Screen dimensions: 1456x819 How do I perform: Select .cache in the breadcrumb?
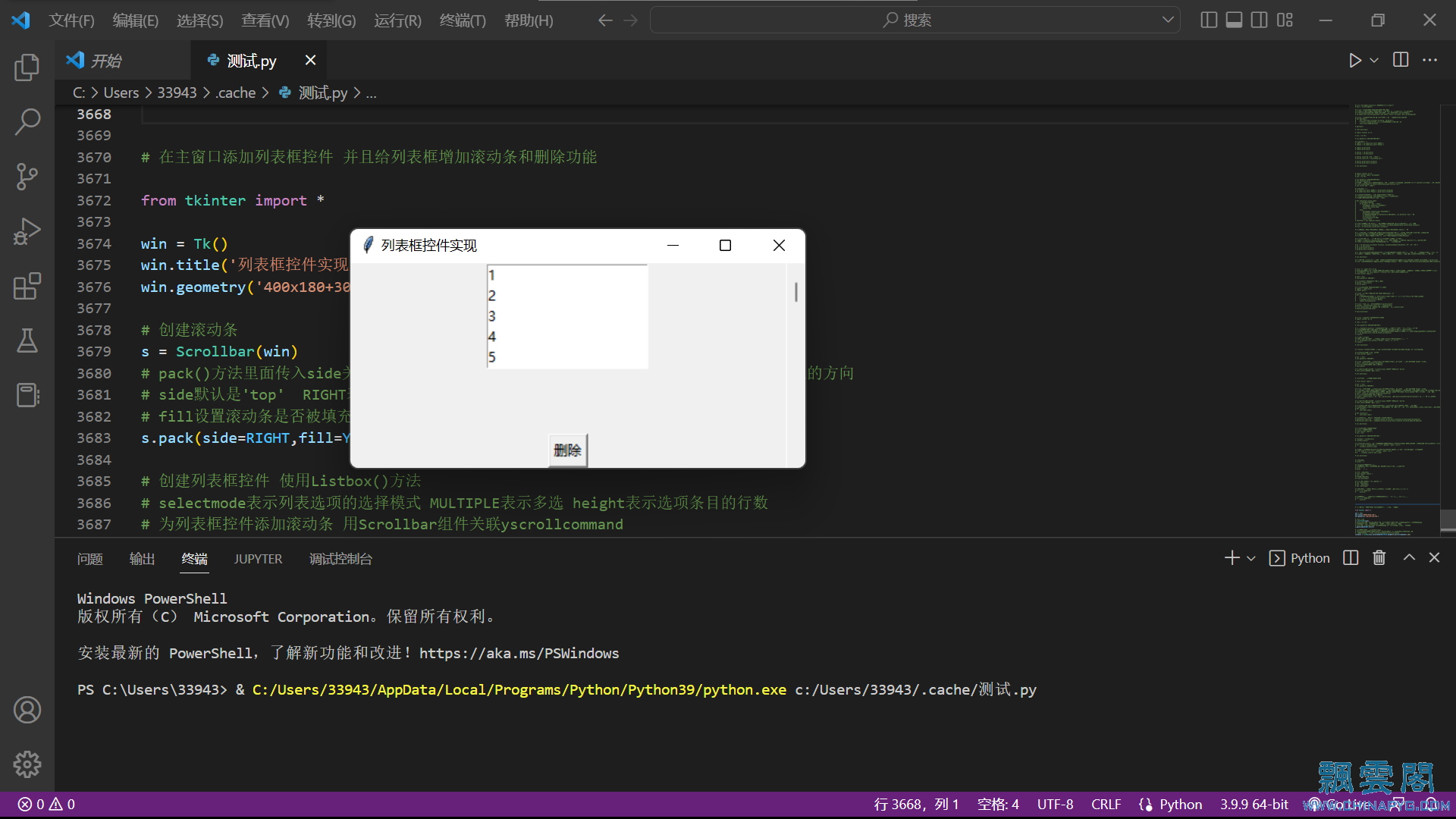[x=236, y=93]
